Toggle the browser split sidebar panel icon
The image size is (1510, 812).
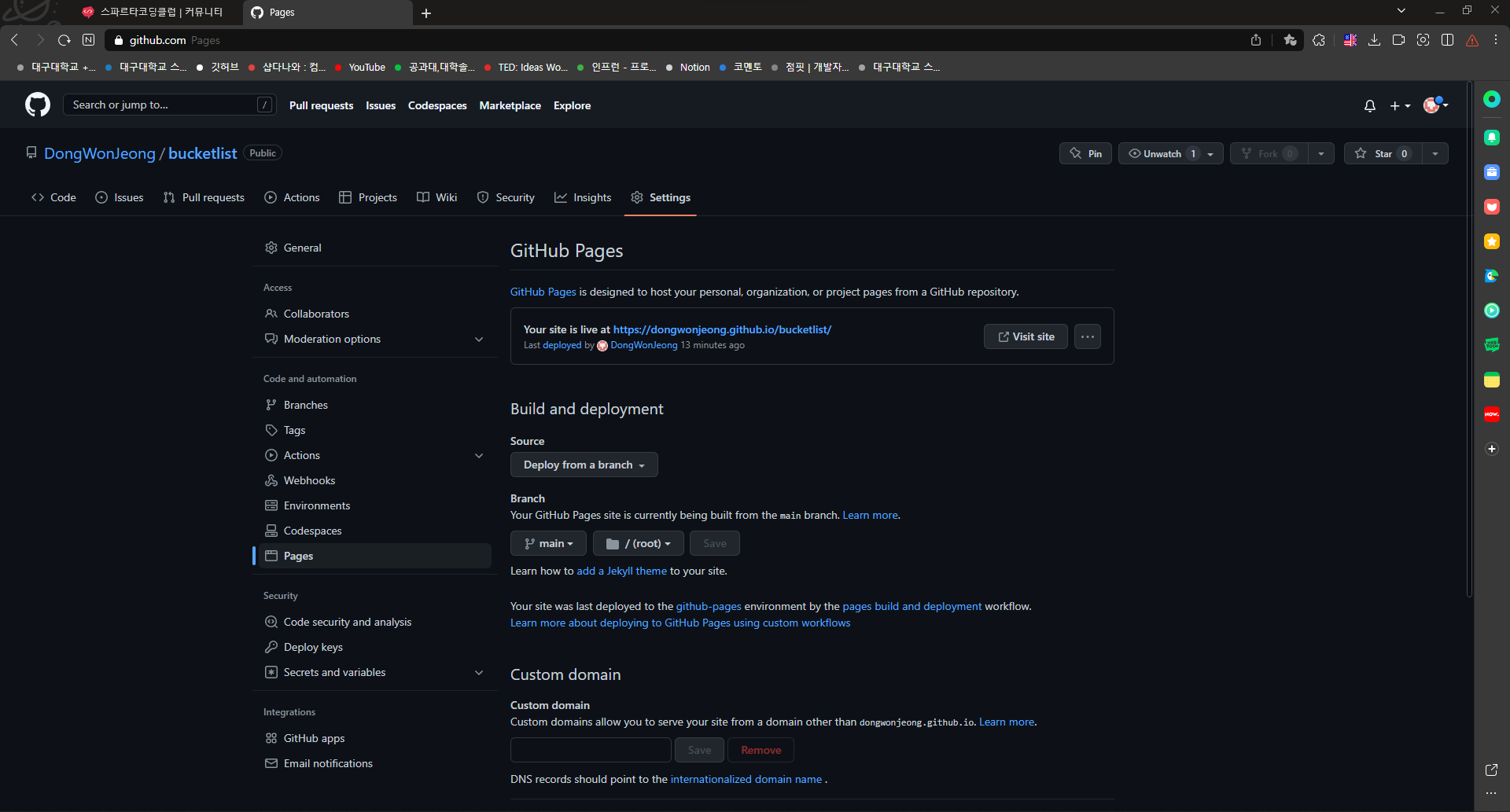(1447, 40)
